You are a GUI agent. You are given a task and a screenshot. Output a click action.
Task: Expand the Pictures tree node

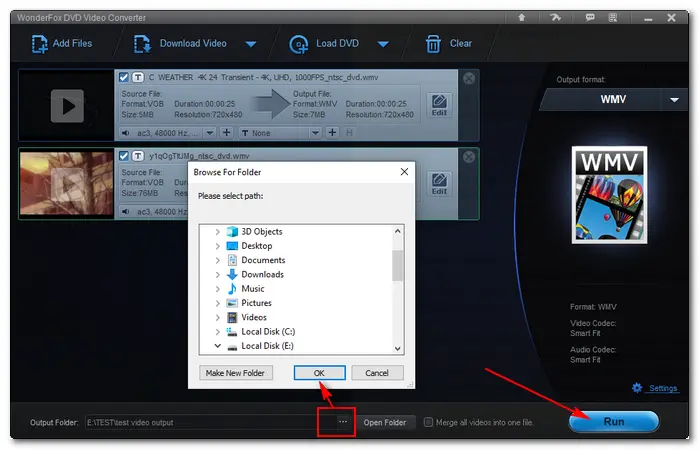217,303
